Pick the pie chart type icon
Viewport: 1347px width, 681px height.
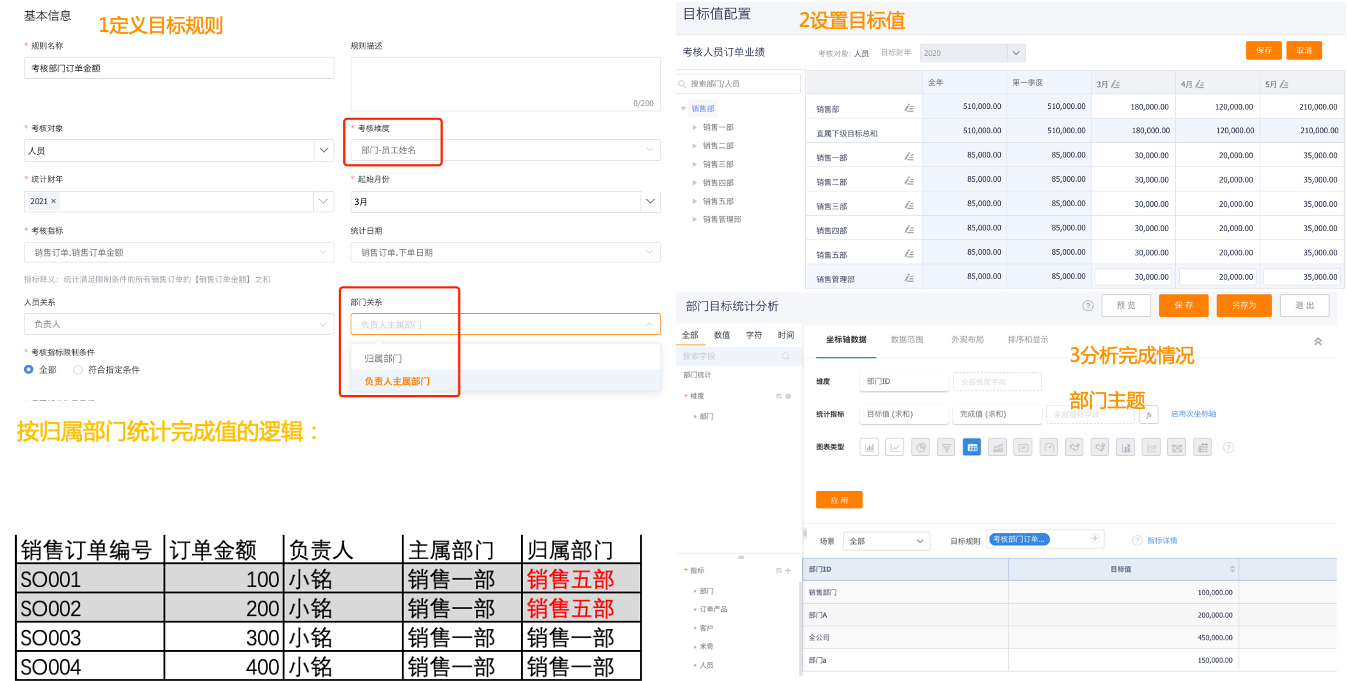pyautogui.click(x=921, y=447)
